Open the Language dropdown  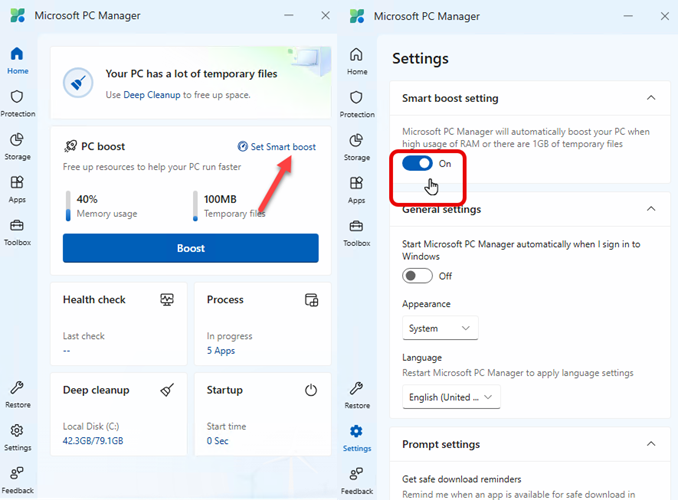[x=451, y=397]
